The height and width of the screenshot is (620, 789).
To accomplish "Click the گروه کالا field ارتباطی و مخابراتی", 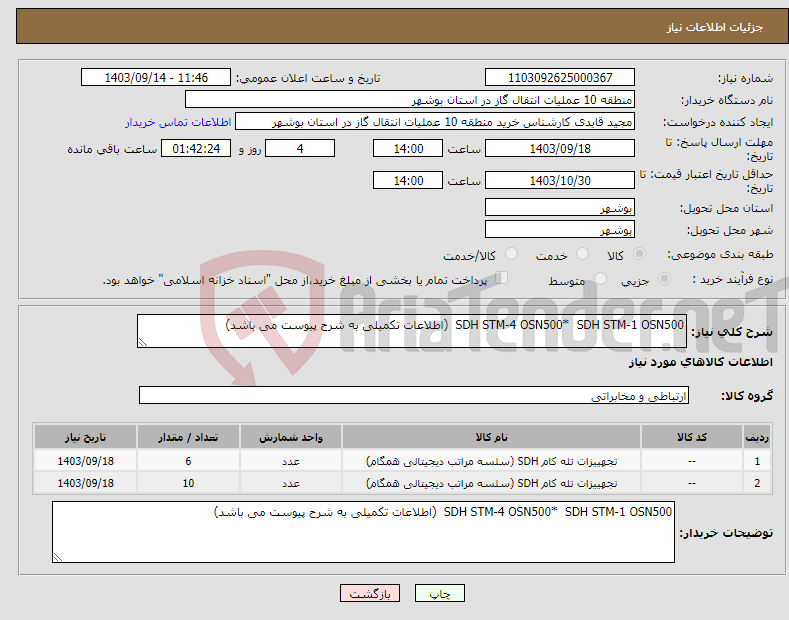I will [x=414, y=396].
